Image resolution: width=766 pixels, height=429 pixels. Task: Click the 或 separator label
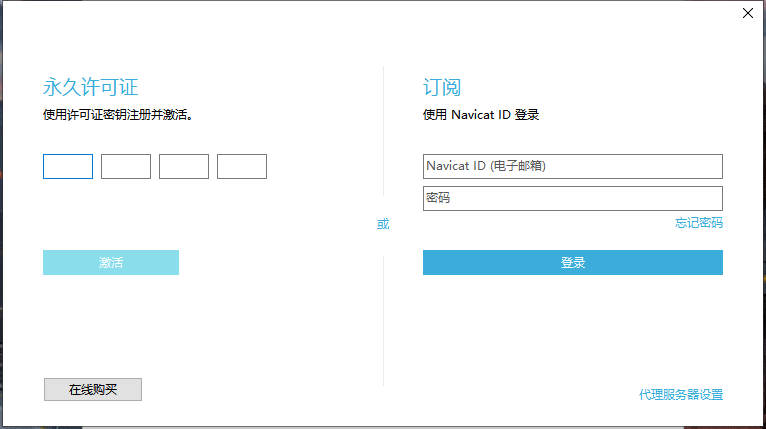(383, 224)
